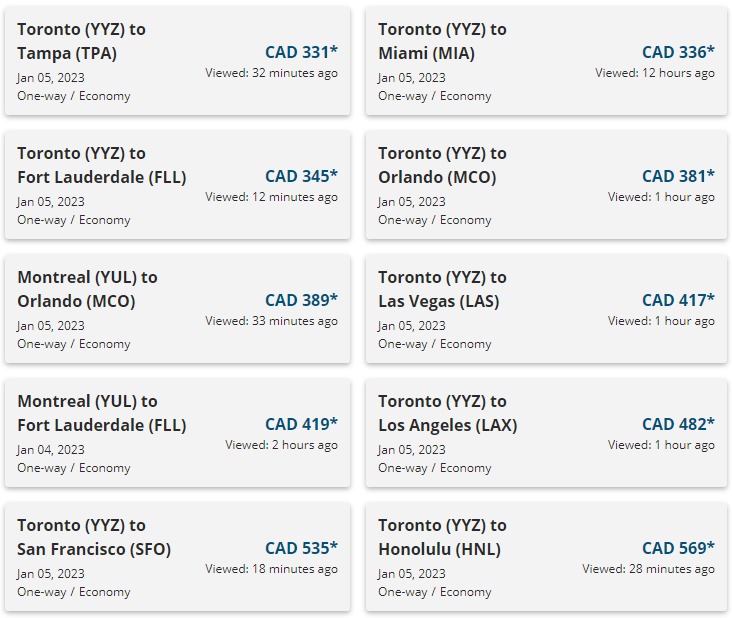Image resolution: width=732 pixels, height=618 pixels.
Task: Click the CAD 381 Orlando price
Action: pyautogui.click(x=678, y=176)
